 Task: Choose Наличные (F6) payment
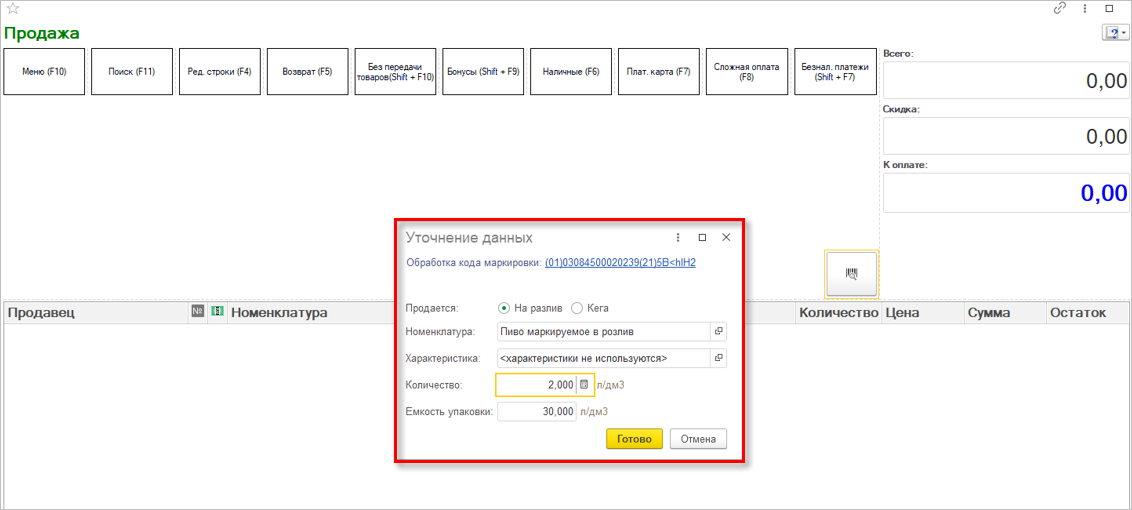tap(571, 72)
